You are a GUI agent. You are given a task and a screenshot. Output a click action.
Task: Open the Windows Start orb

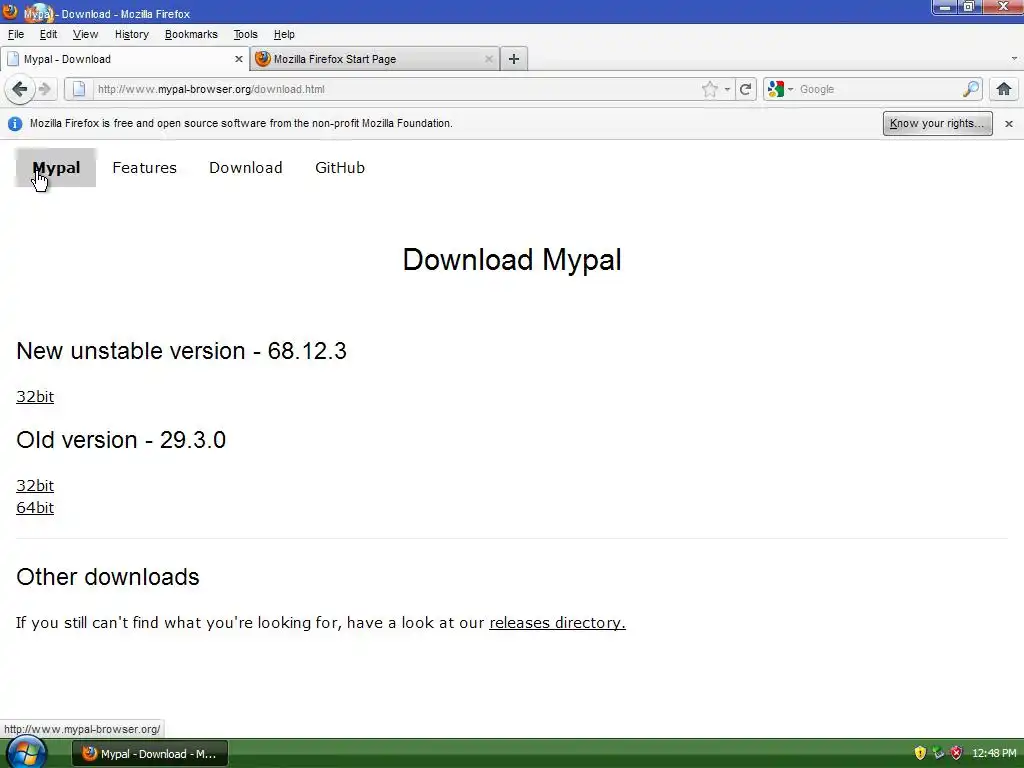pyautogui.click(x=27, y=753)
